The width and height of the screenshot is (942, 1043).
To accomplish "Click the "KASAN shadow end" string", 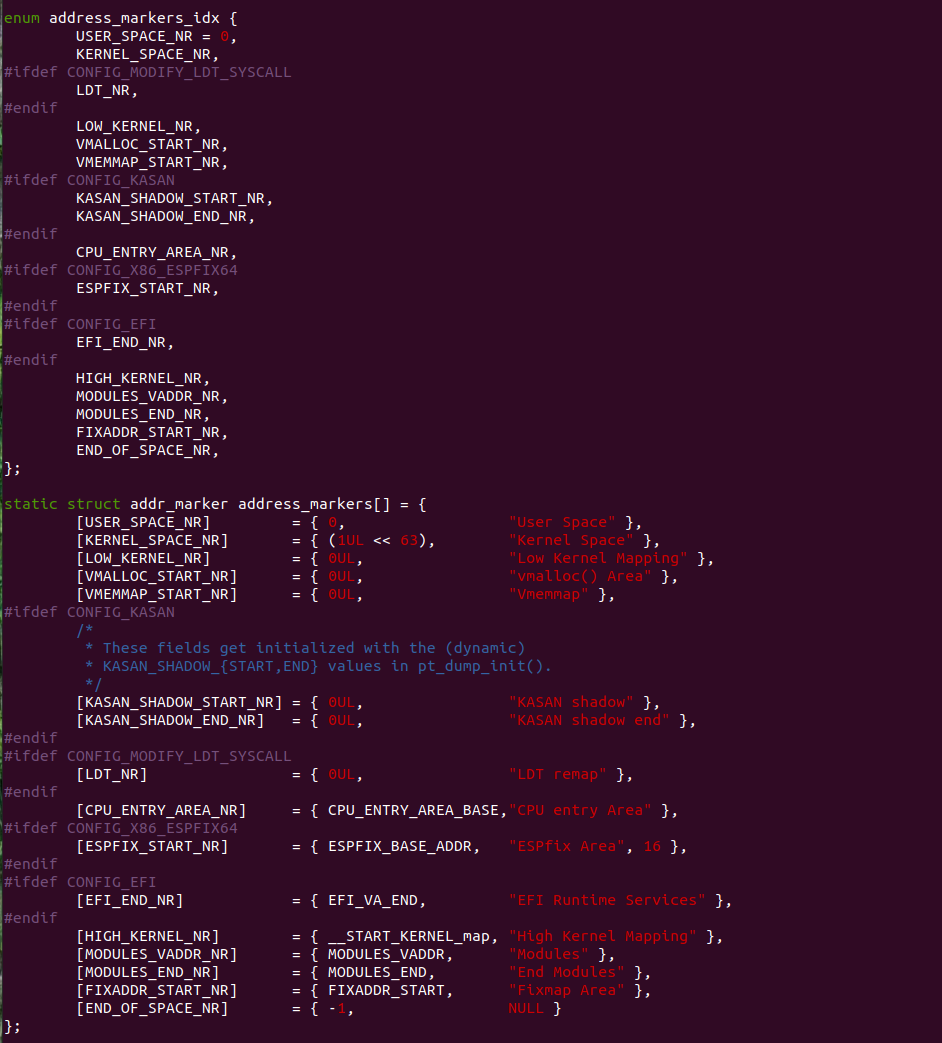I will click(589, 720).
